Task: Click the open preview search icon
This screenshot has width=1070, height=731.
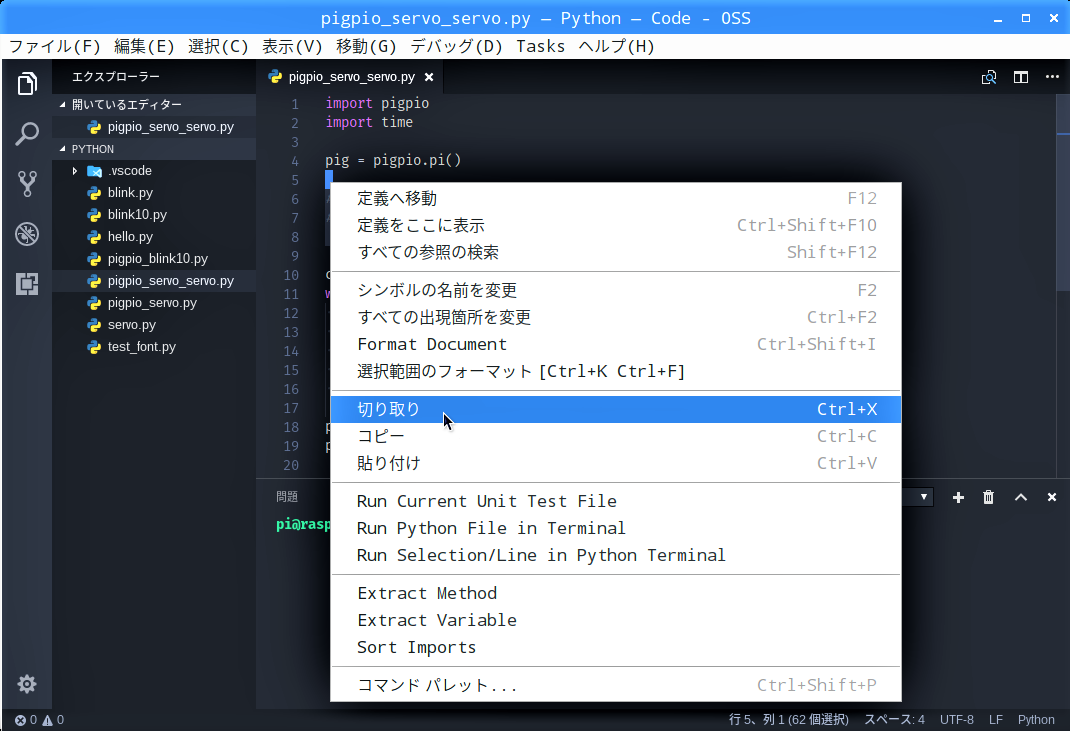Action: [x=989, y=77]
